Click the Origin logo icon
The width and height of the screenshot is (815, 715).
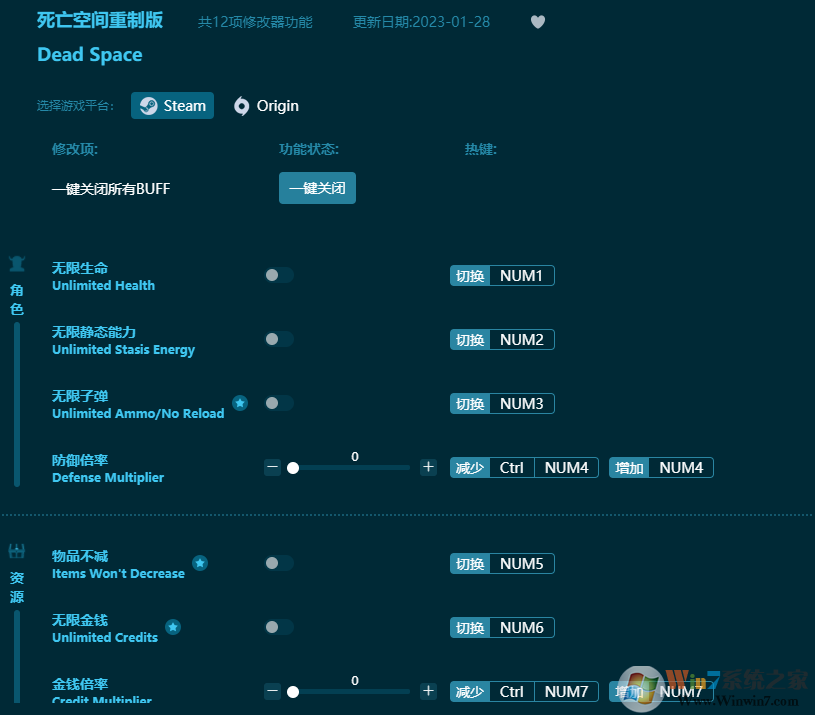[x=242, y=106]
